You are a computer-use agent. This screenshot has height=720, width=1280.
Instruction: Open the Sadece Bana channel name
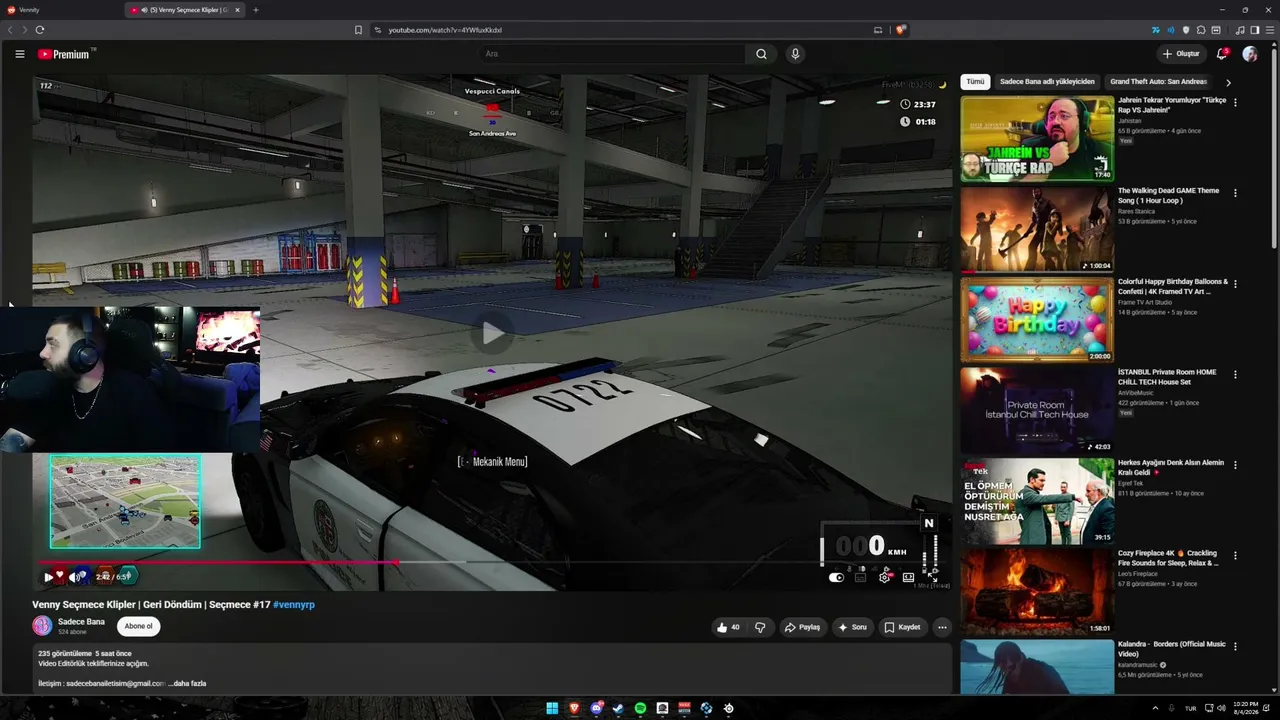click(81, 621)
